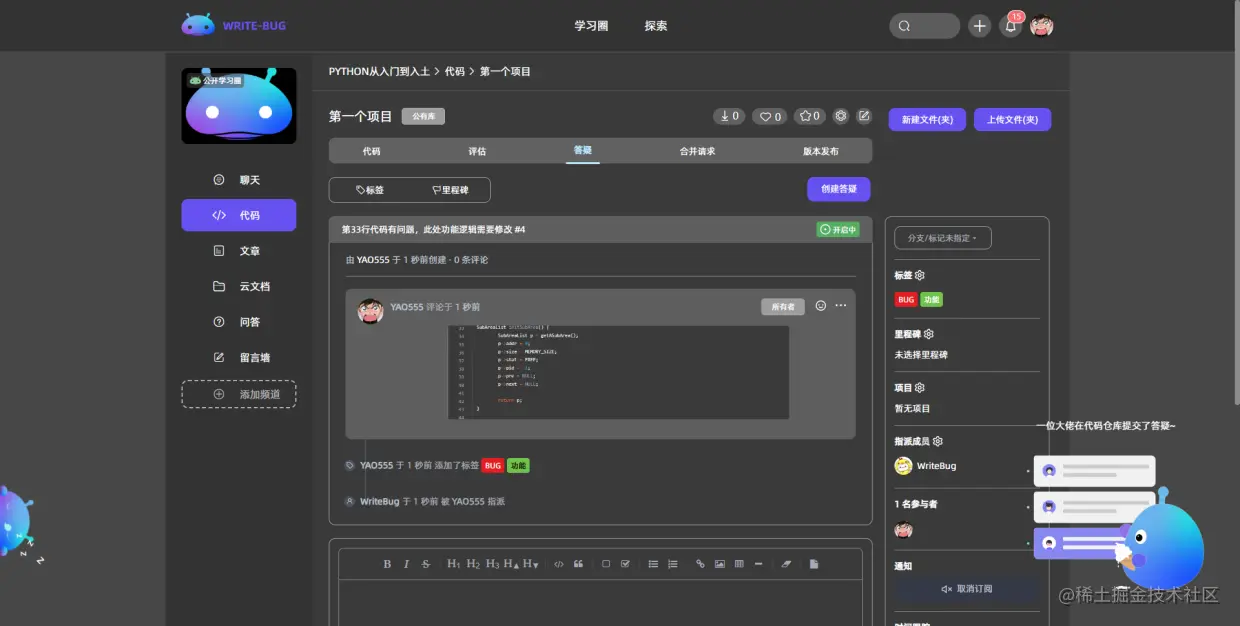This screenshot has height=626, width=1240.
Task: Toggle italic formatting in the editor toolbar
Action: (x=405, y=563)
